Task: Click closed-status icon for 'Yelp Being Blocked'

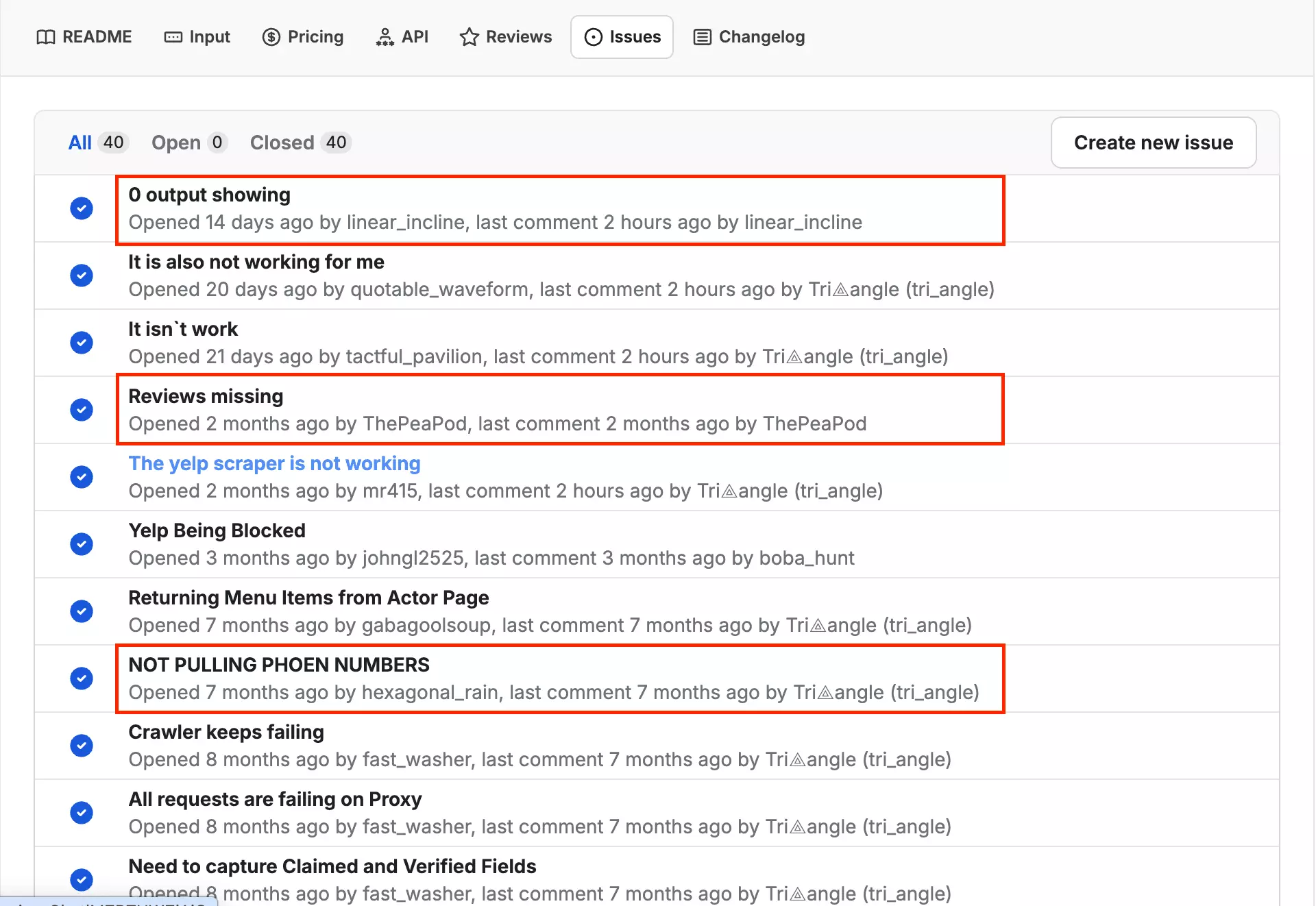Action: click(x=82, y=544)
